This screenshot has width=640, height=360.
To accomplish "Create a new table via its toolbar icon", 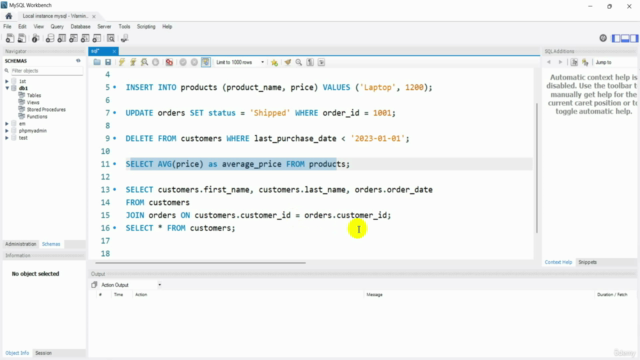I will 62,38.
